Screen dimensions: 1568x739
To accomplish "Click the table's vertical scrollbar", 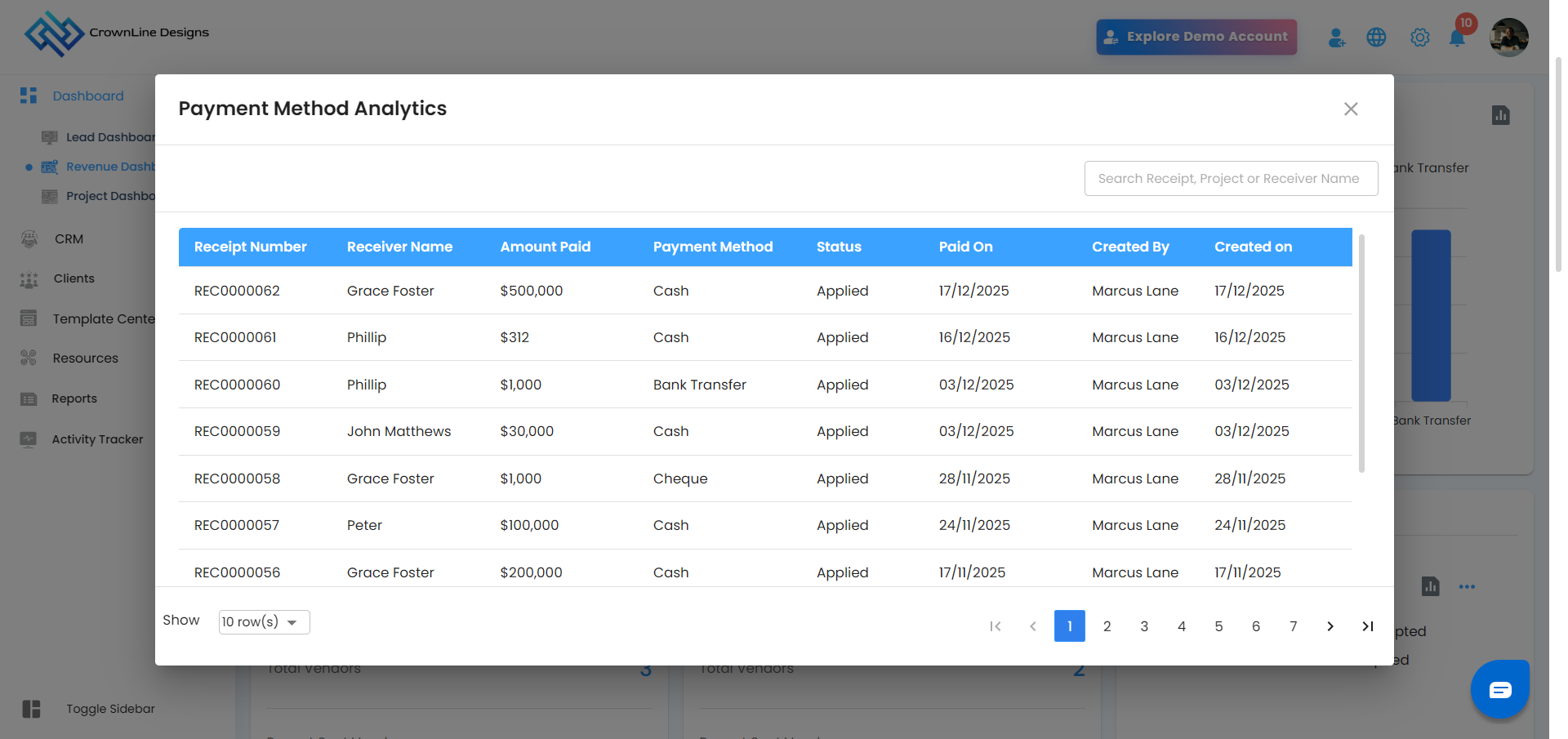I will 1361,353.
